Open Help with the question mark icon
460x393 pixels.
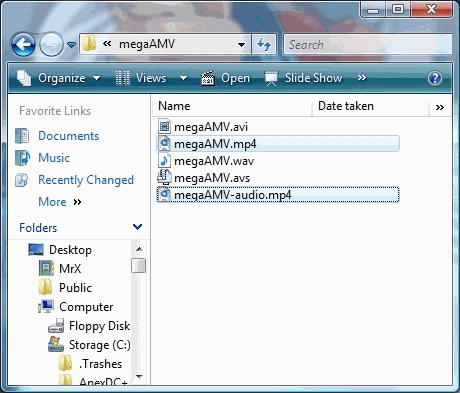pos(435,78)
